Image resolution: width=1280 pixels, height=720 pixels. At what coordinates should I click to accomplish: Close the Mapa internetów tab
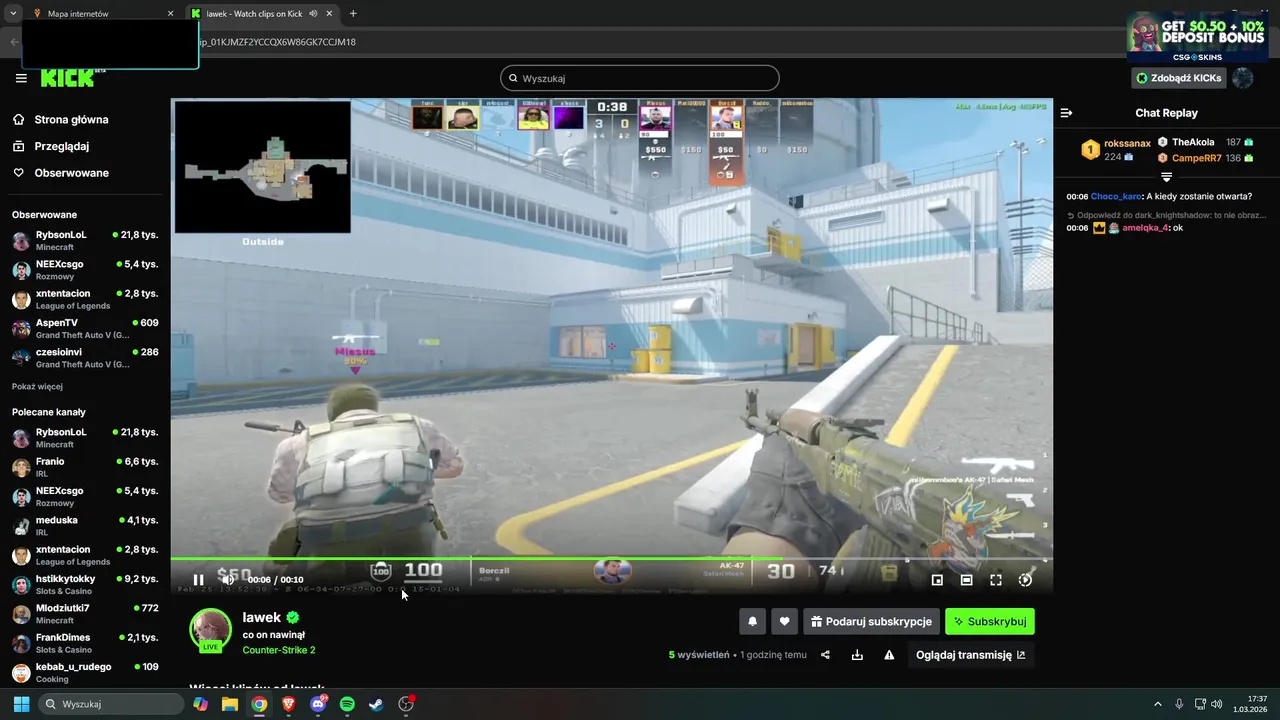click(x=170, y=14)
